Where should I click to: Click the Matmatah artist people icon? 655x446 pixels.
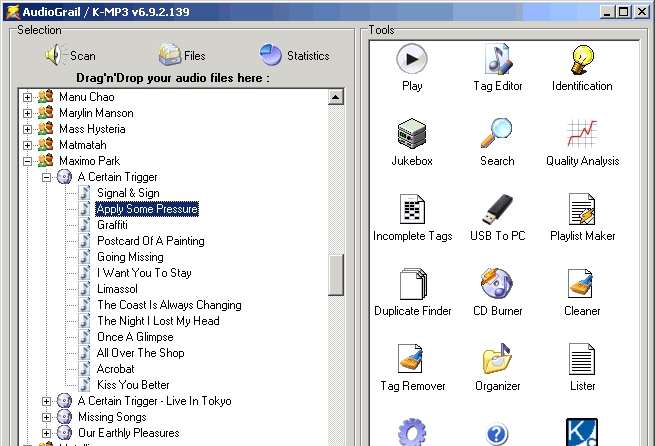(46, 144)
